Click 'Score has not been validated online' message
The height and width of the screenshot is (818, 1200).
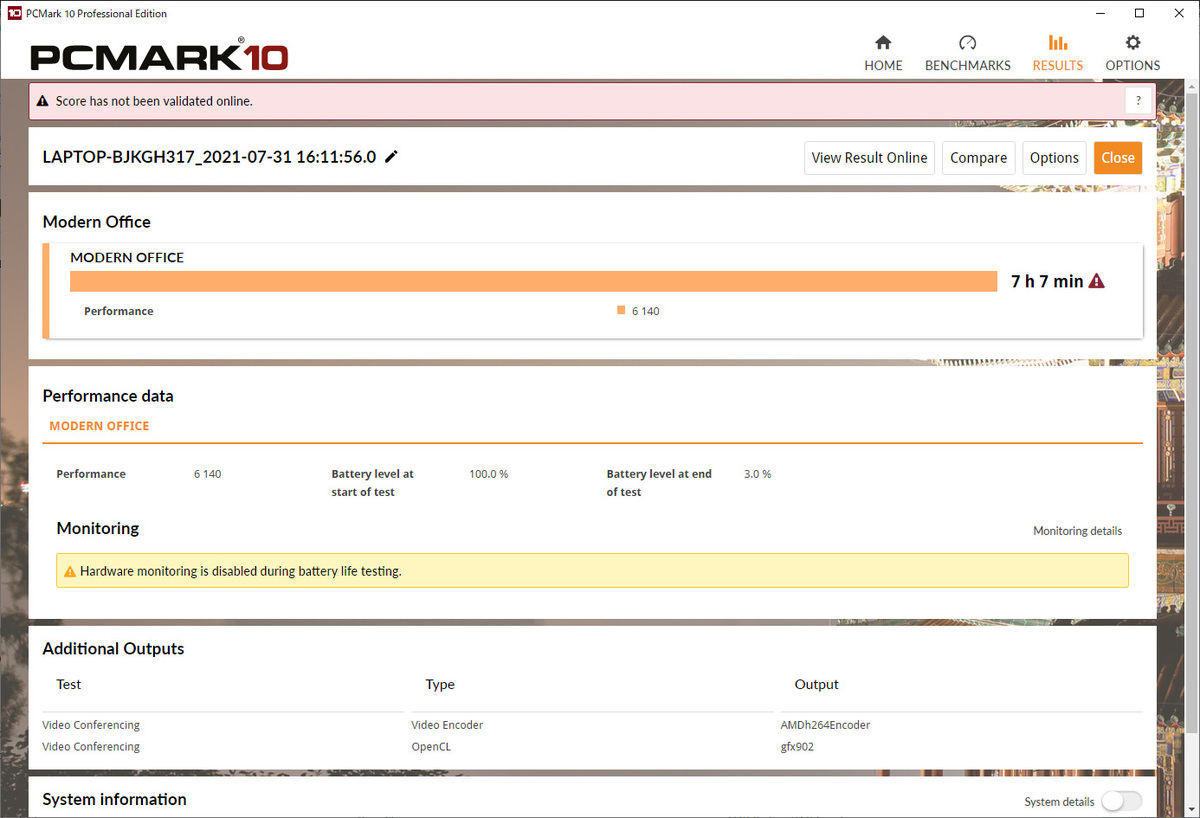point(154,101)
